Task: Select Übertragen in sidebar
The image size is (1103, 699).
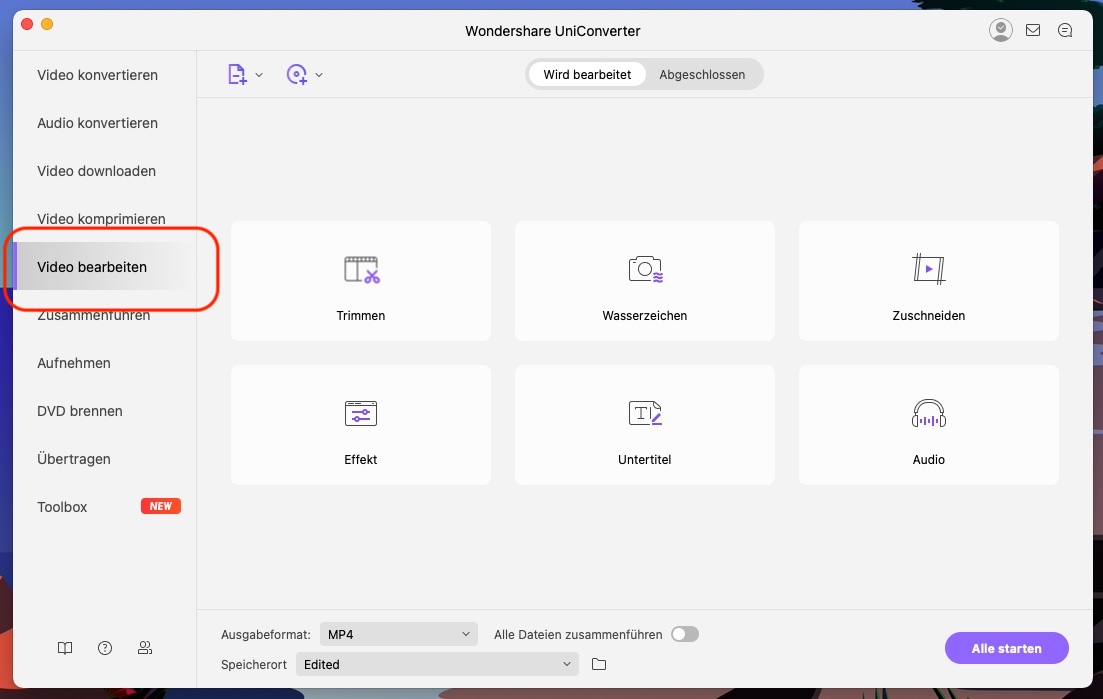Action: (x=104, y=458)
